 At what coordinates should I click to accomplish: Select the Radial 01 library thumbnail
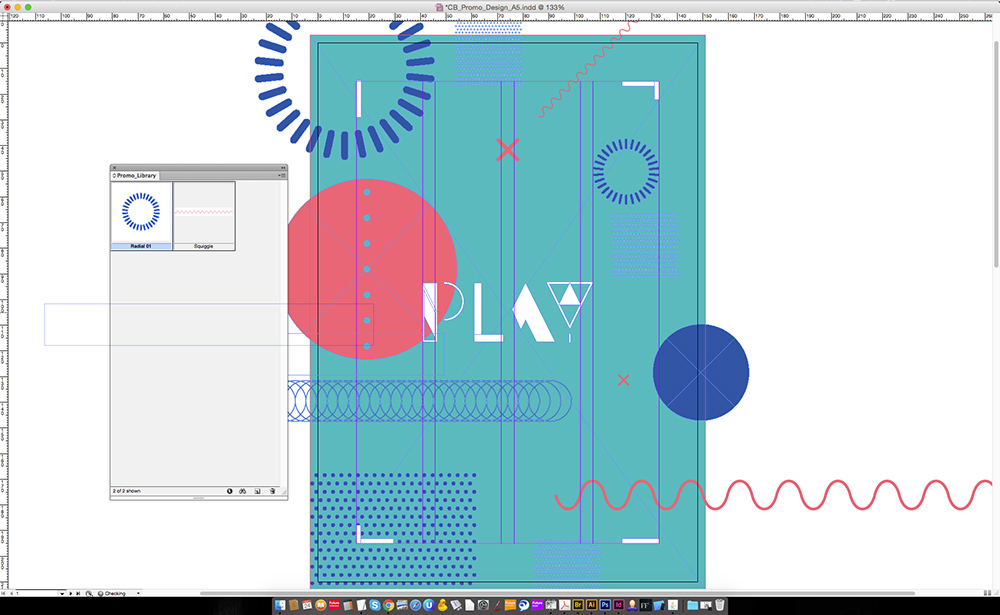point(141,216)
